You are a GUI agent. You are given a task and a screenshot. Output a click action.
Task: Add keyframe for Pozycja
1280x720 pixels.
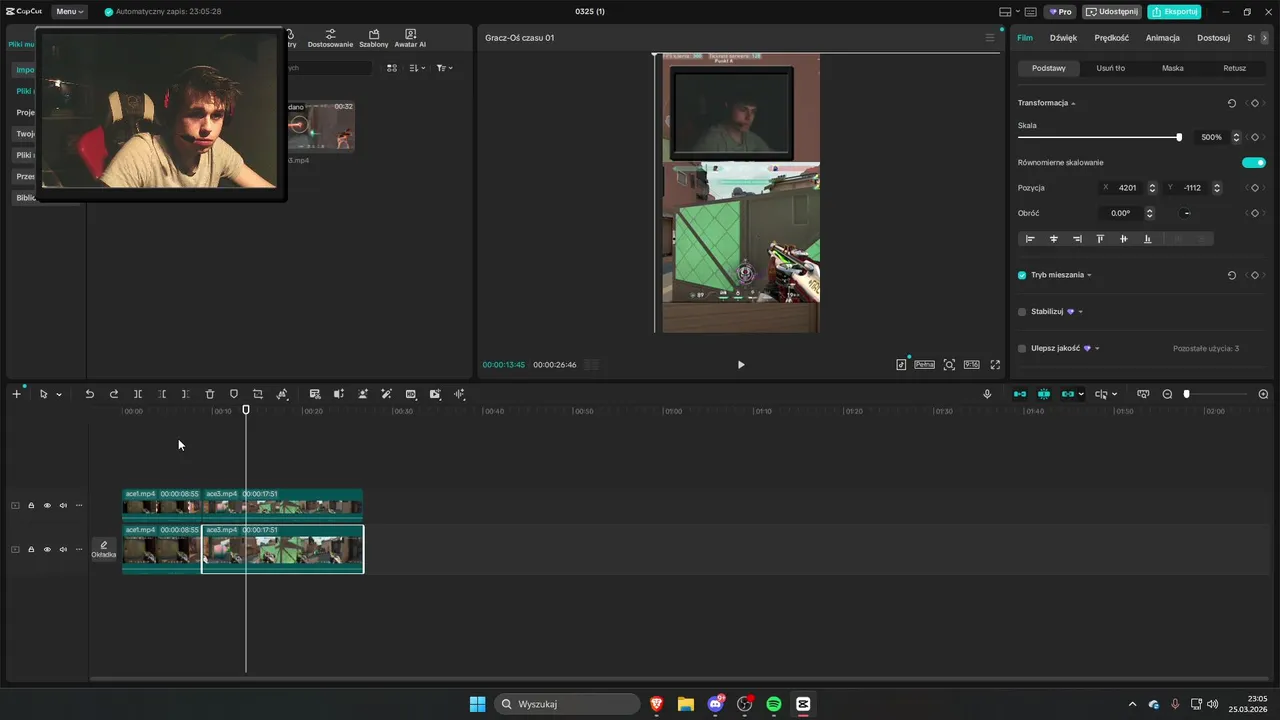tap(1254, 188)
